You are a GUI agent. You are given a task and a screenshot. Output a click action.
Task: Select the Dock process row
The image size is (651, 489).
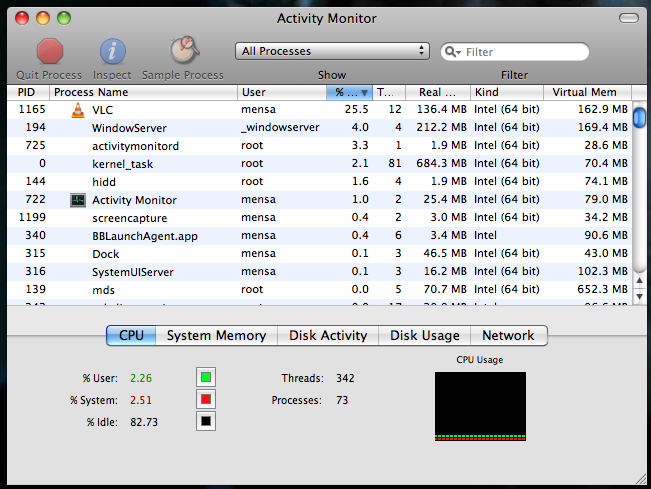pos(320,254)
